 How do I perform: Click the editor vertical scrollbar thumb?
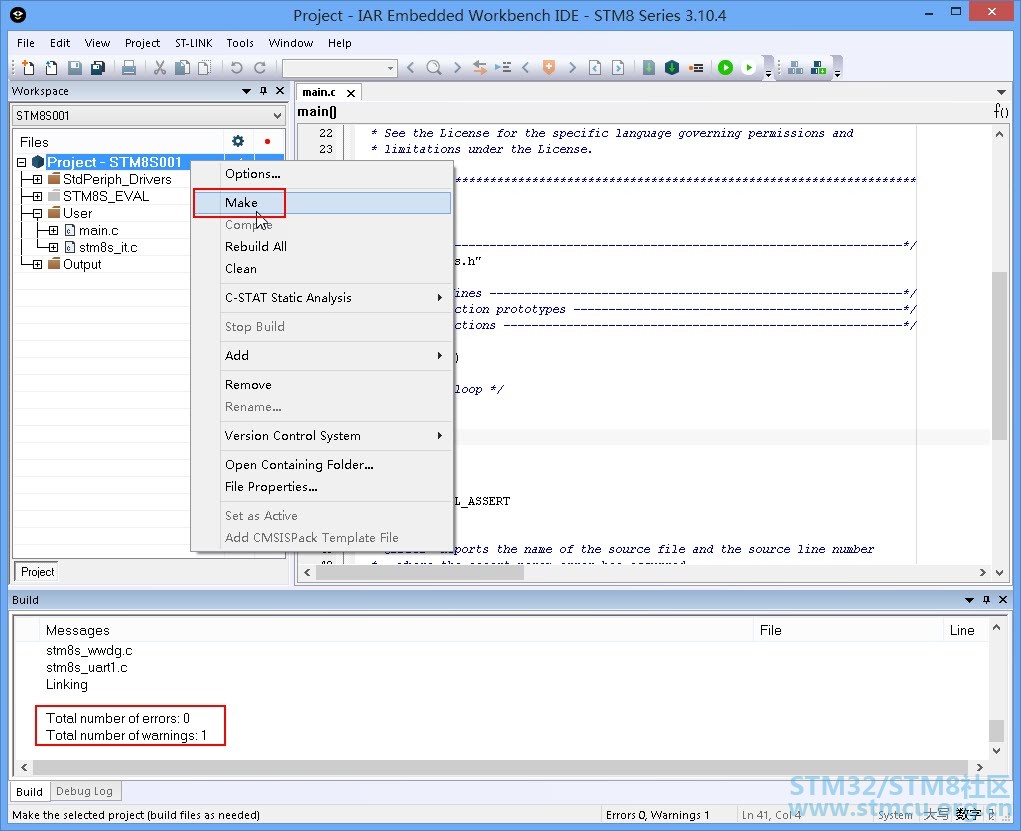[1000, 355]
